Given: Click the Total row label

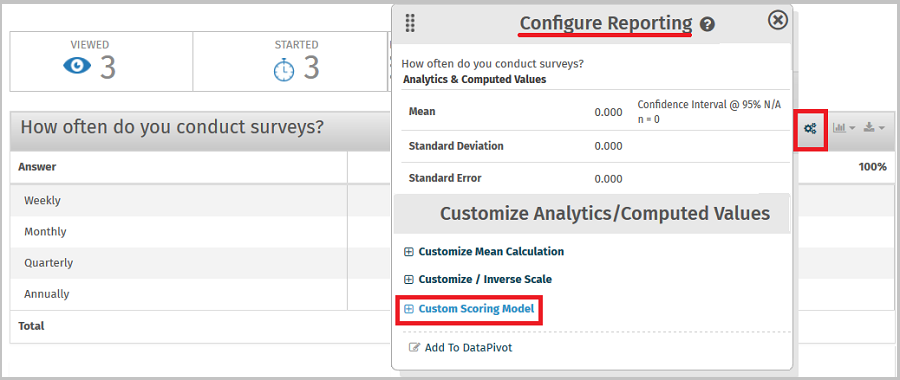Looking at the screenshot, I should (31, 325).
